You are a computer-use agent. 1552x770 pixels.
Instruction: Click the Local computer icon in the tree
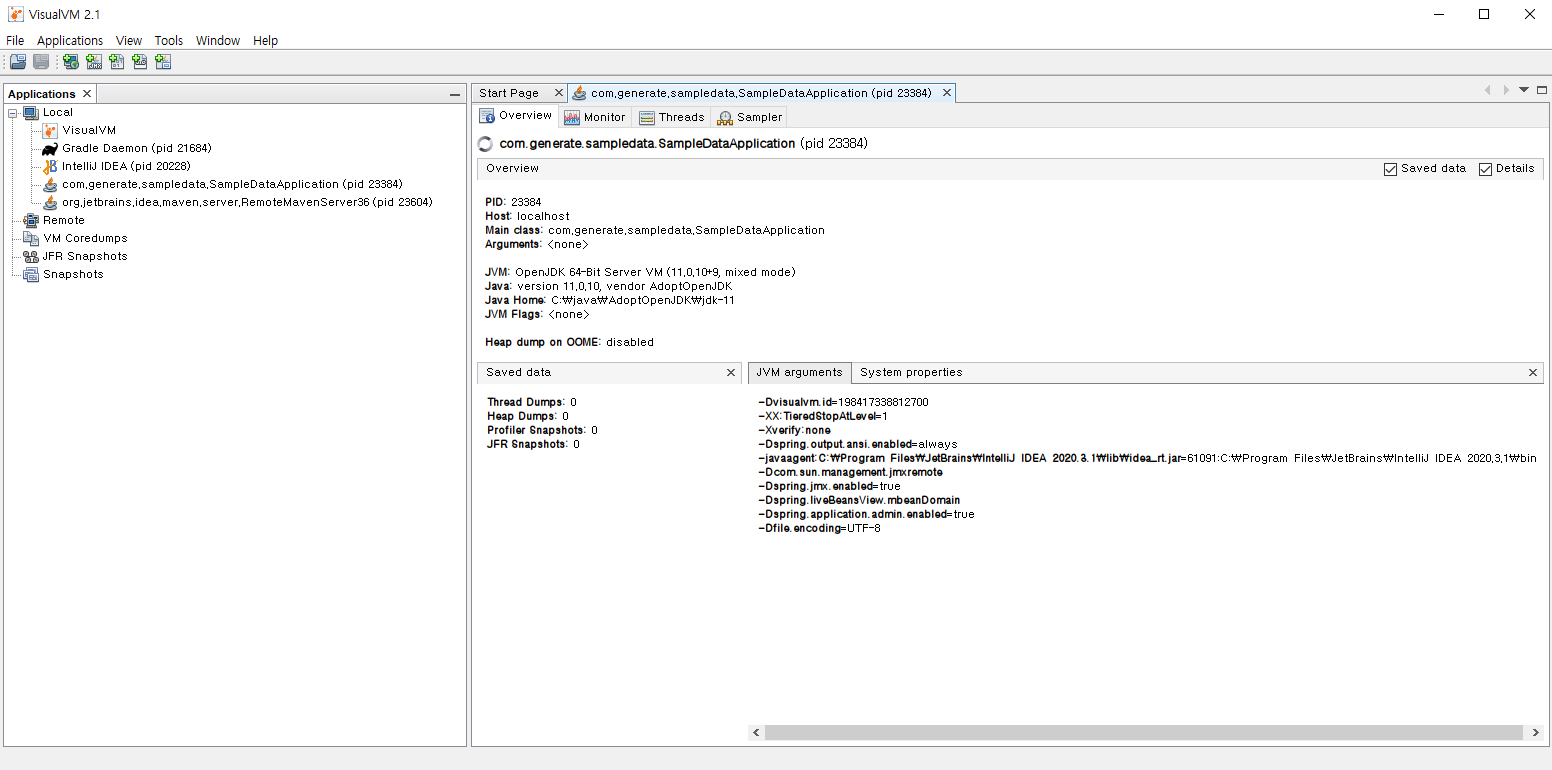[x=31, y=112]
